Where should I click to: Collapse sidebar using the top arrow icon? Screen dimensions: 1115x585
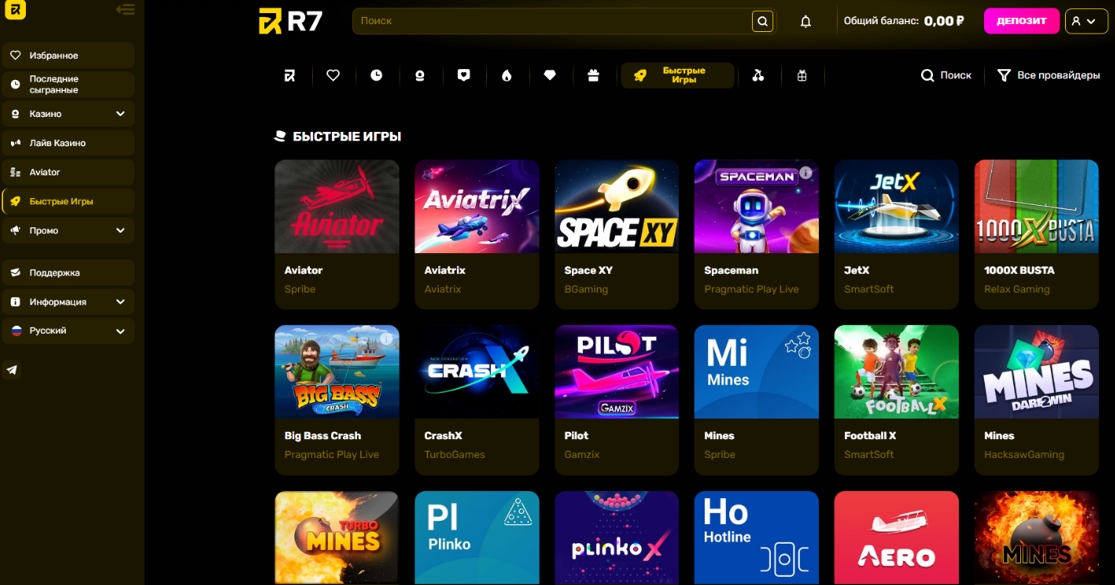[x=125, y=9]
